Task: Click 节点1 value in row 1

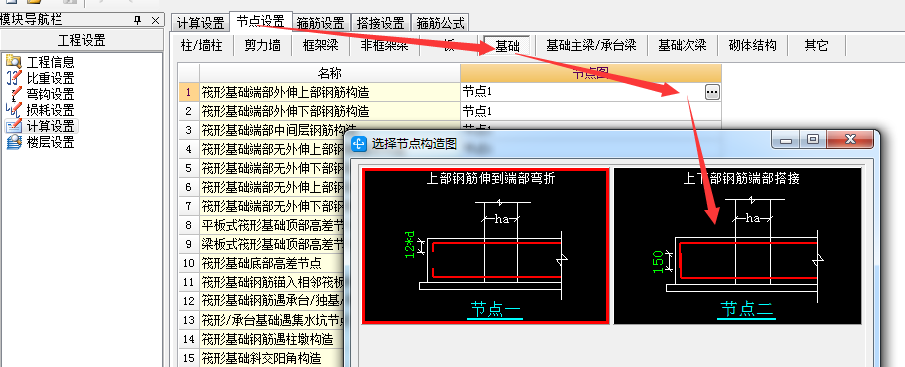Action: pos(477,92)
